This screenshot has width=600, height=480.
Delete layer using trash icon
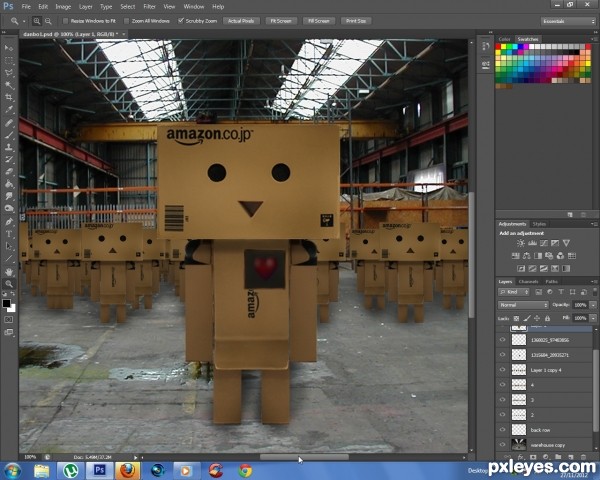point(583,457)
